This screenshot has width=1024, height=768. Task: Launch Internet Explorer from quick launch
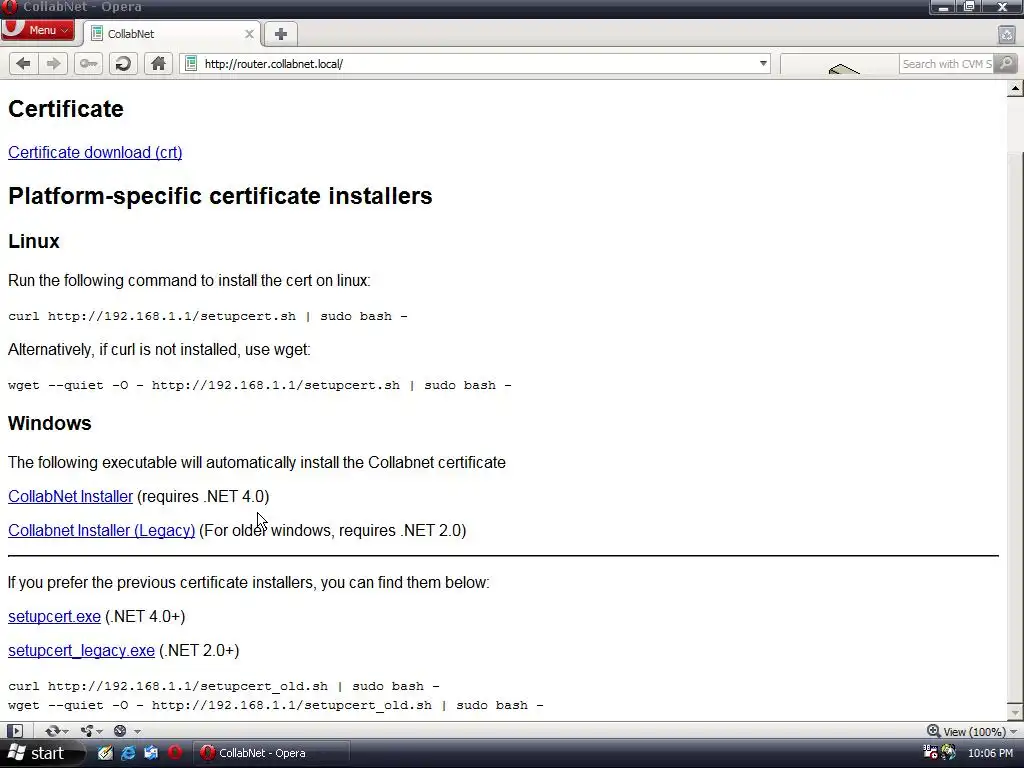(128, 753)
